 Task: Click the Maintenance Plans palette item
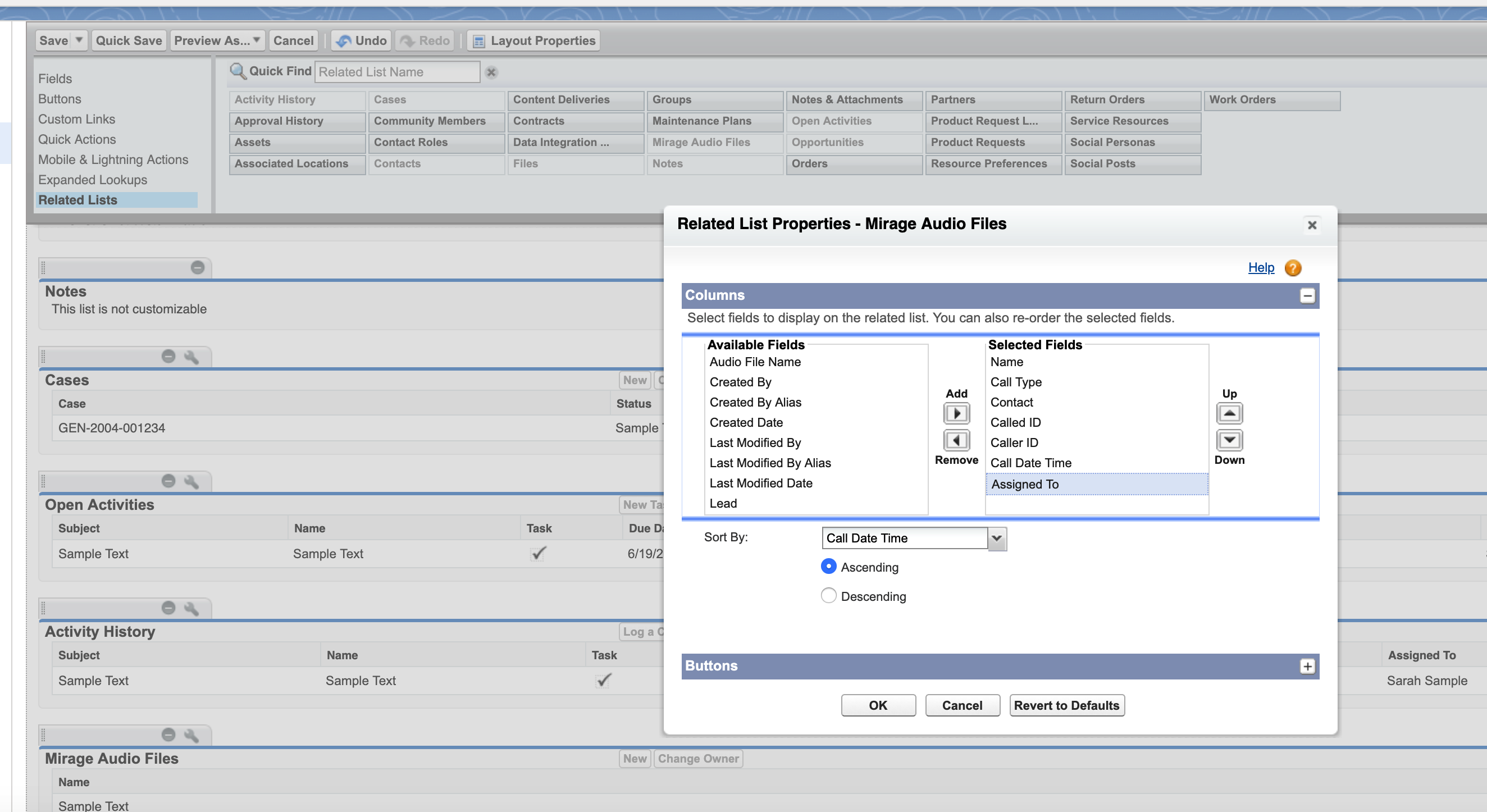click(x=715, y=121)
